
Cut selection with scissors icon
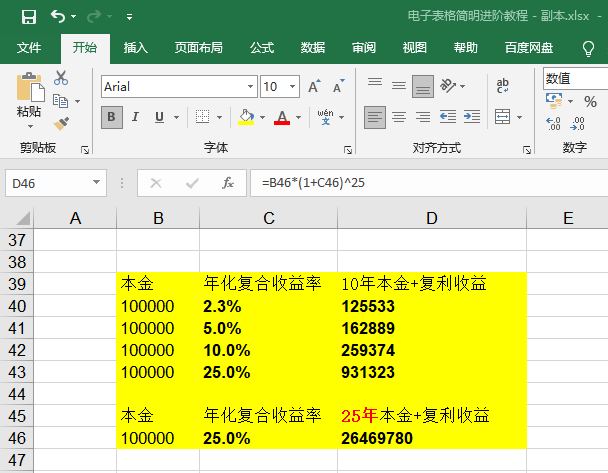pos(61,78)
